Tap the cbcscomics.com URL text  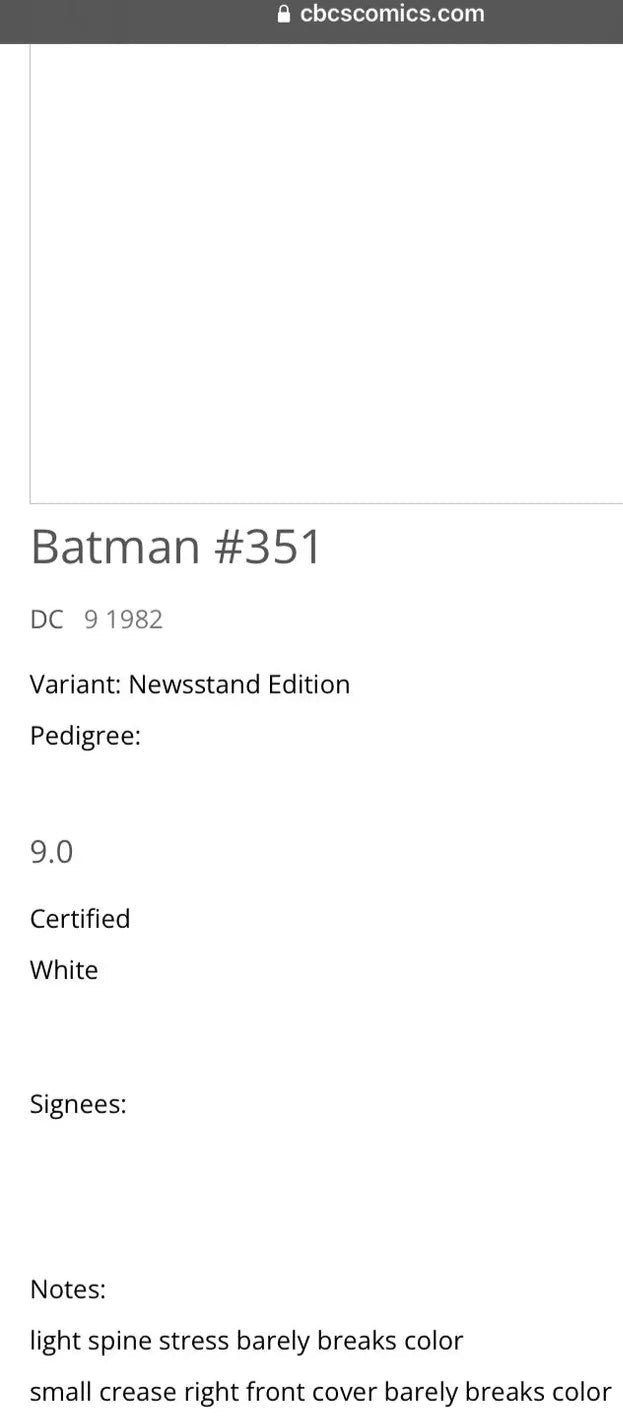coord(392,14)
